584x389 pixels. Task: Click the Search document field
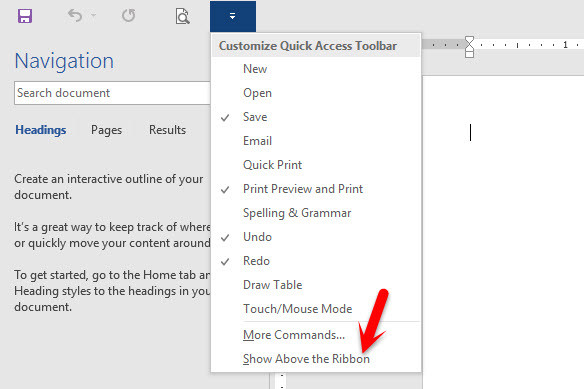(x=112, y=93)
